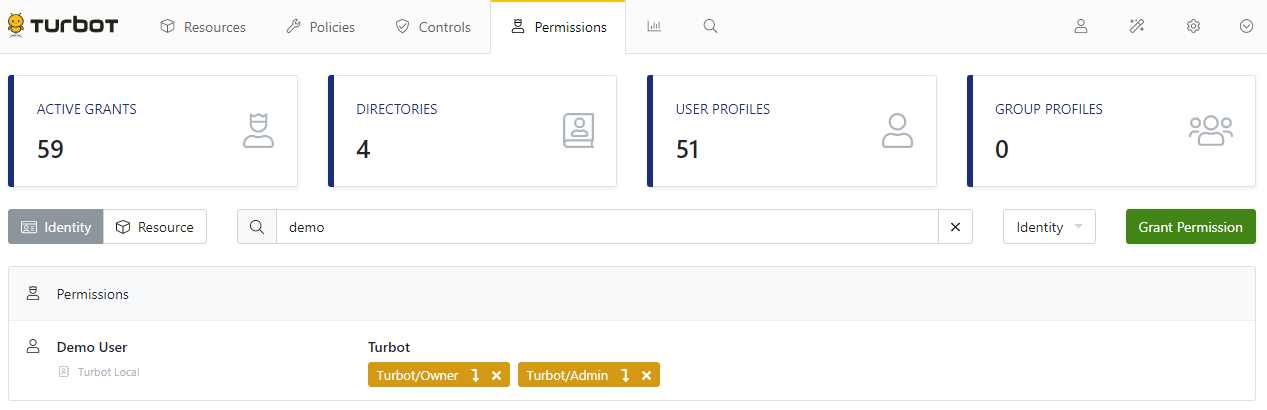Click the Turbot/Owner grant badge
Screen dimensions: 1267x410
pos(439,375)
